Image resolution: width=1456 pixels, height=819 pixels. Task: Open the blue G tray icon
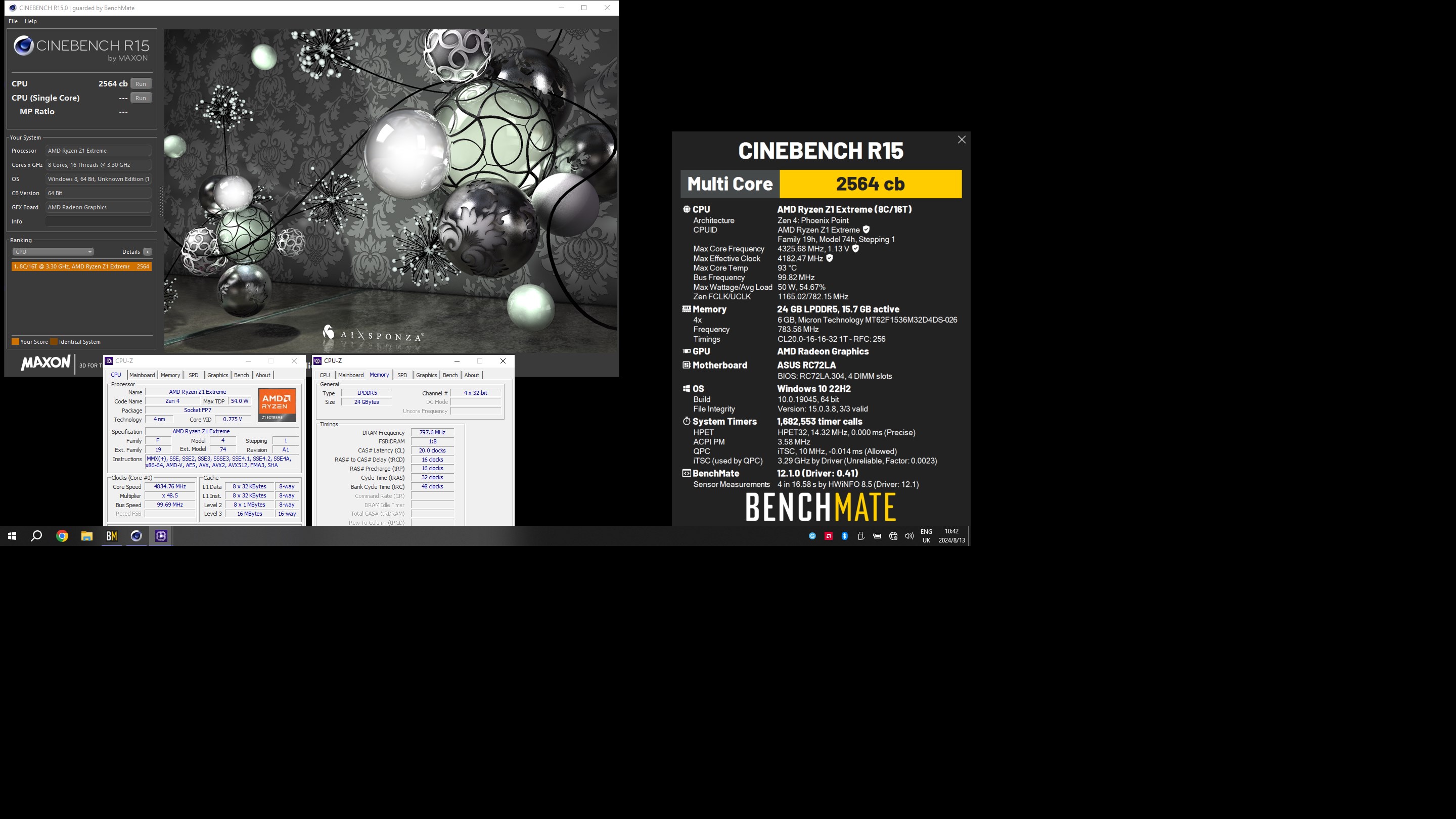[x=812, y=536]
